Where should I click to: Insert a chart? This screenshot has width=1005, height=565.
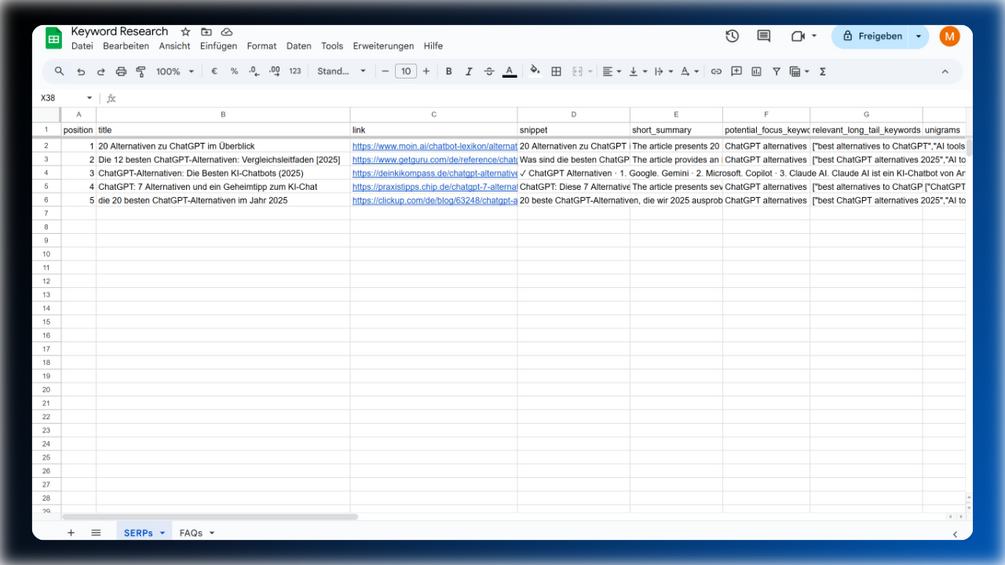[x=756, y=72]
